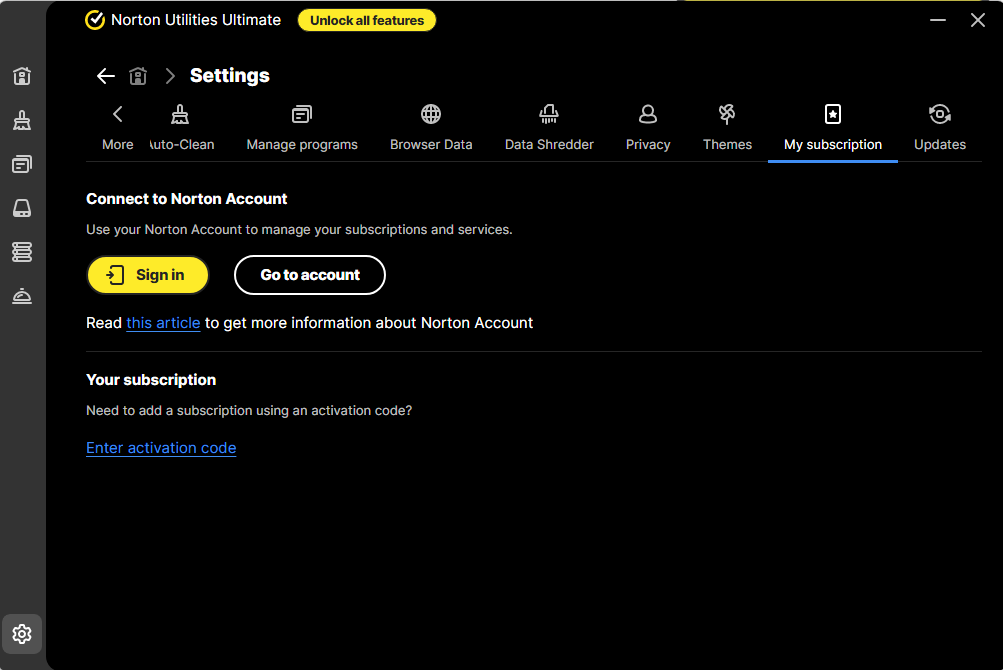
Task: Open the service bell icon in sidebar
Action: (x=22, y=296)
